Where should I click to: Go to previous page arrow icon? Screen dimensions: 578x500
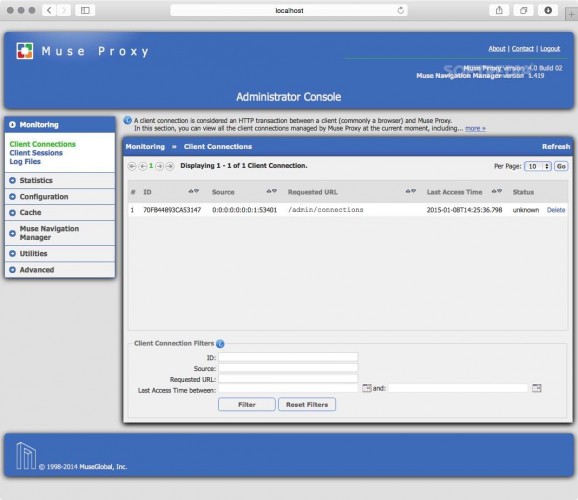click(142, 166)
